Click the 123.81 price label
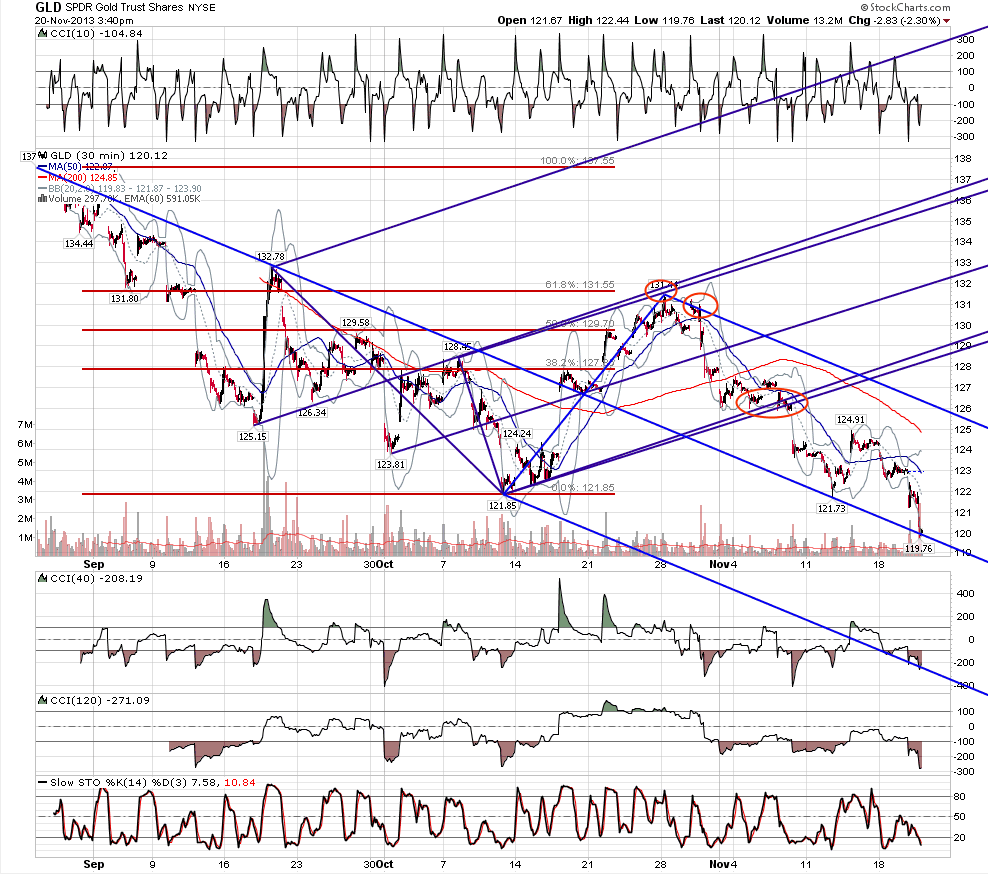Viewport: 988px width, 874px height. (391, 464)
